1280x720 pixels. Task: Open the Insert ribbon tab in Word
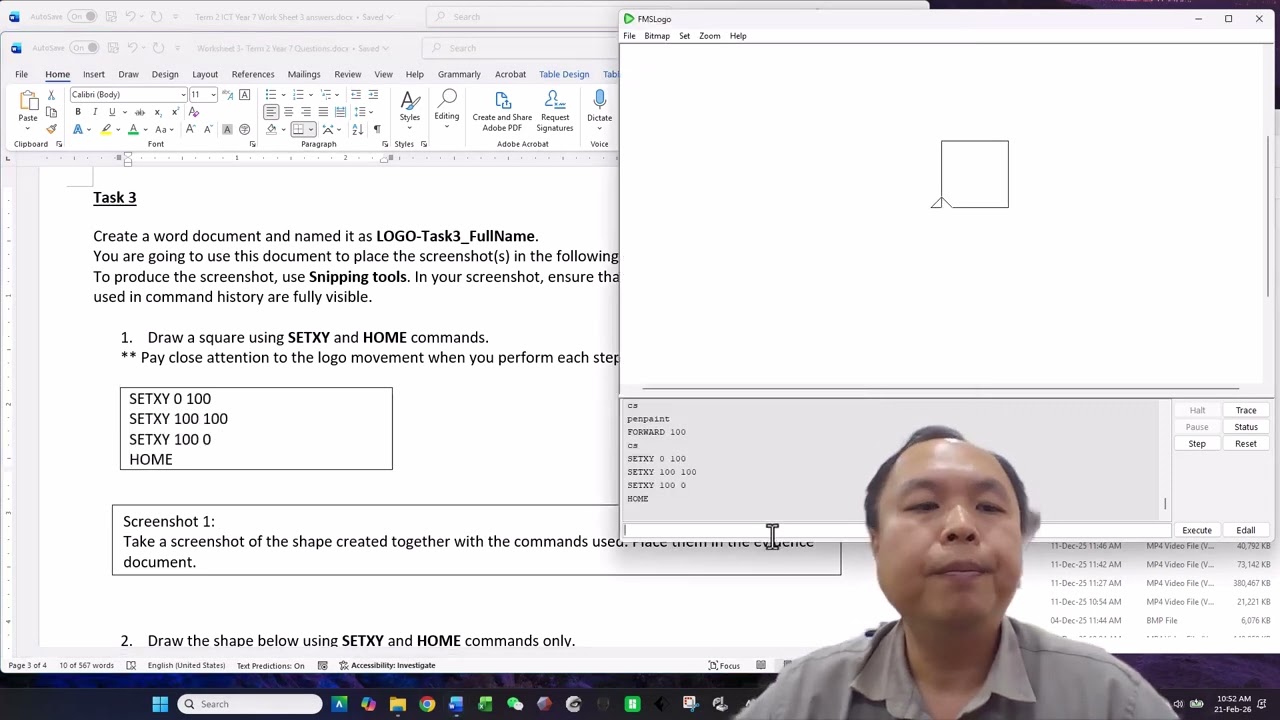[94, 74]
